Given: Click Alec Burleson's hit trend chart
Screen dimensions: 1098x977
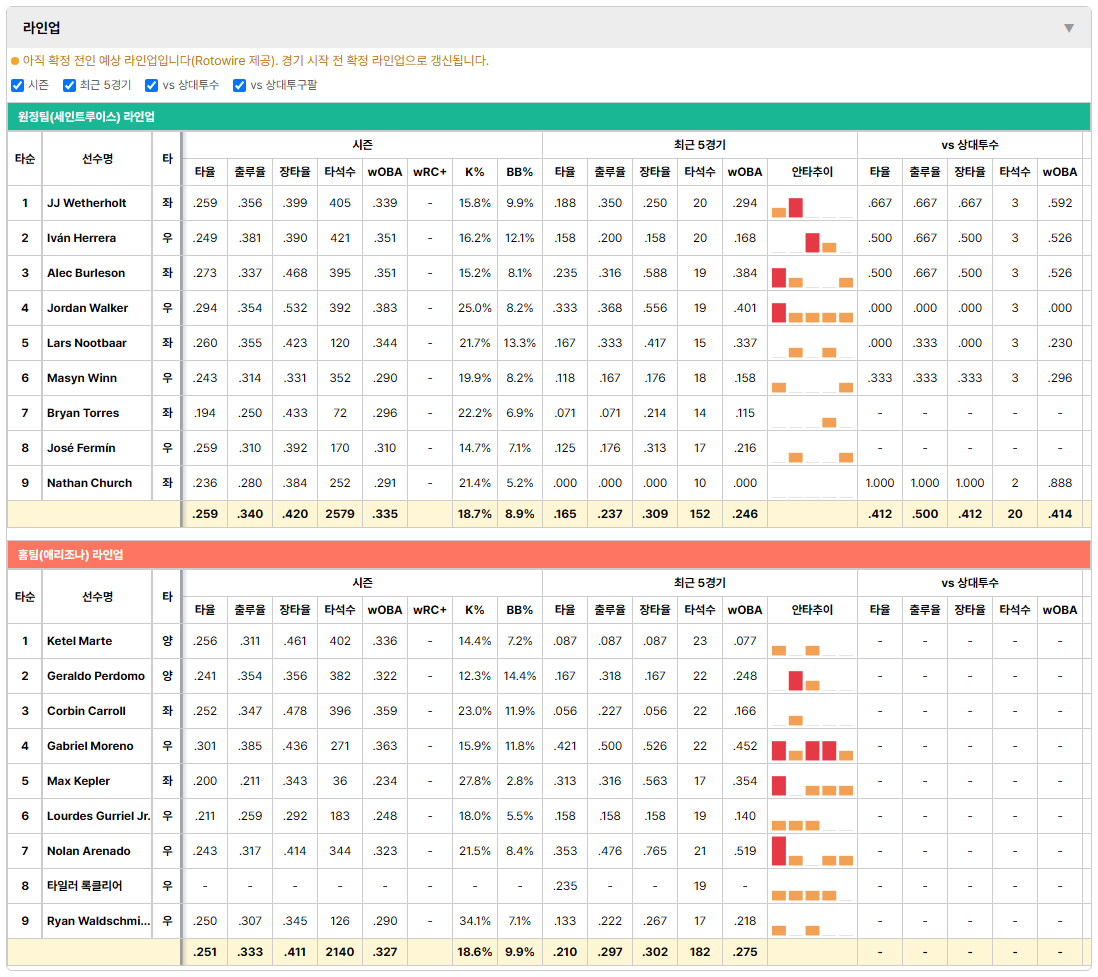Looking at the screenshot, I should 812,274.
